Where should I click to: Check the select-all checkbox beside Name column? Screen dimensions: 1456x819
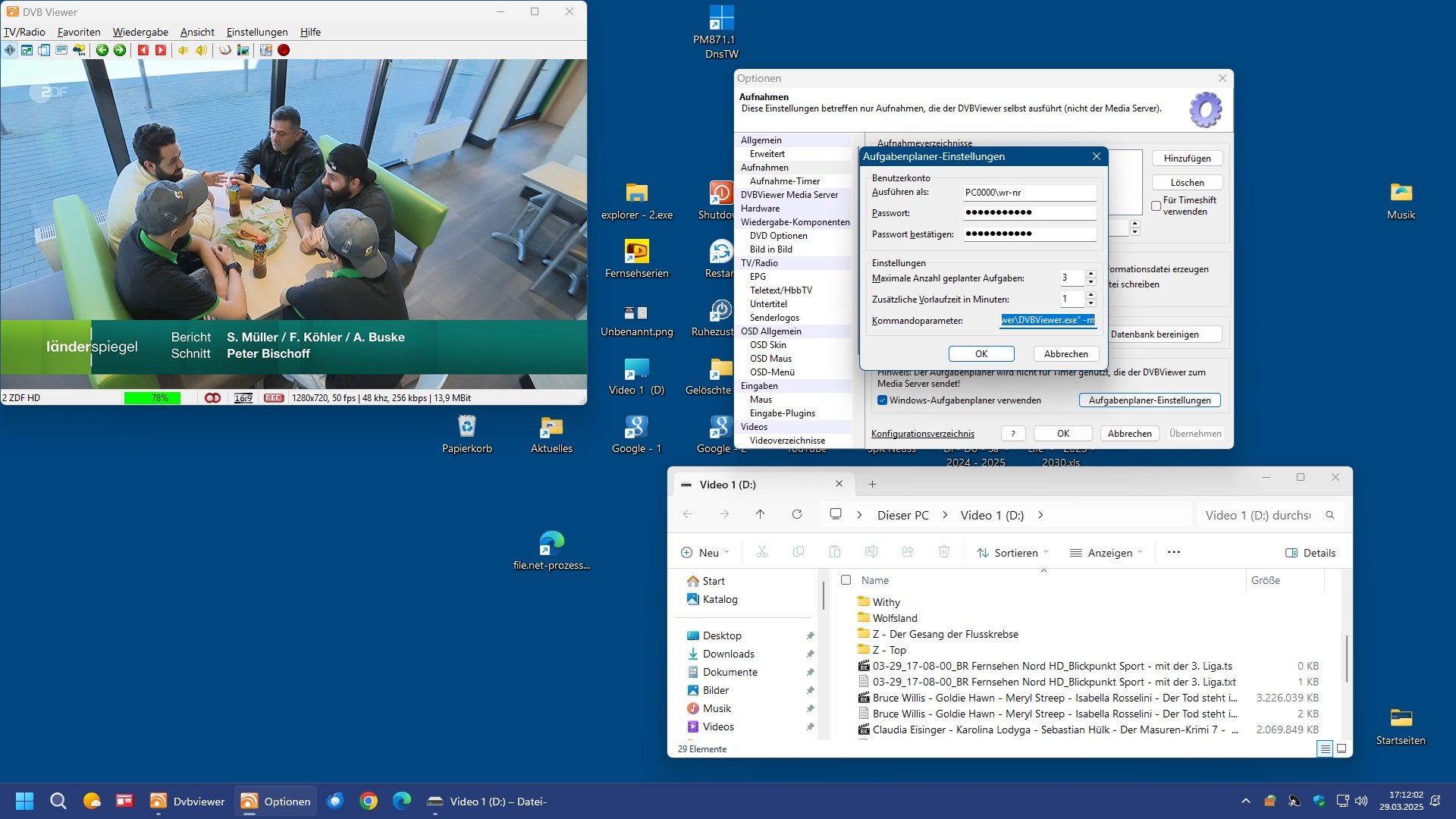[x=846, y=580]
